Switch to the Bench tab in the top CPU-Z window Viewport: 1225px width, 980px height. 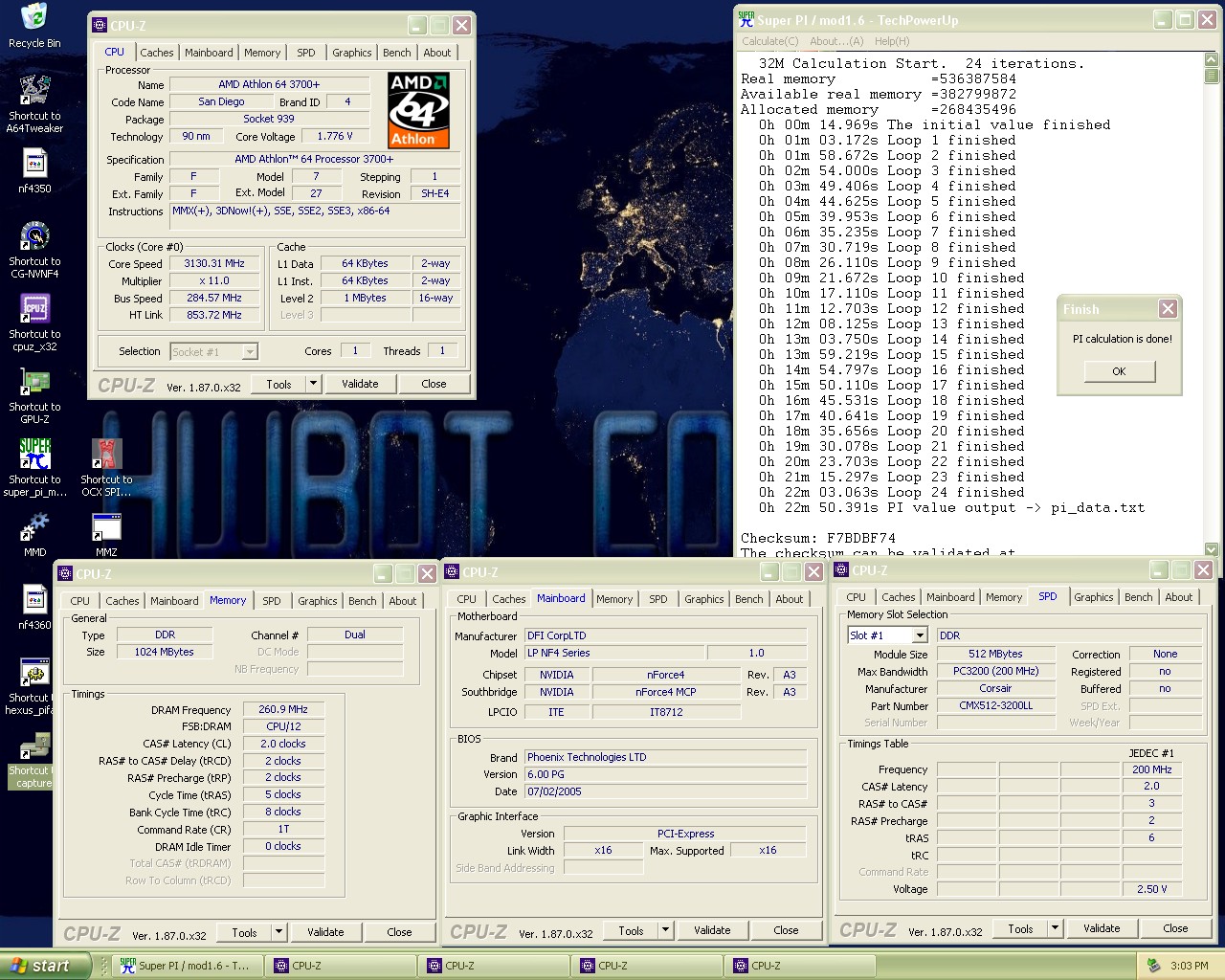(397, 53)
